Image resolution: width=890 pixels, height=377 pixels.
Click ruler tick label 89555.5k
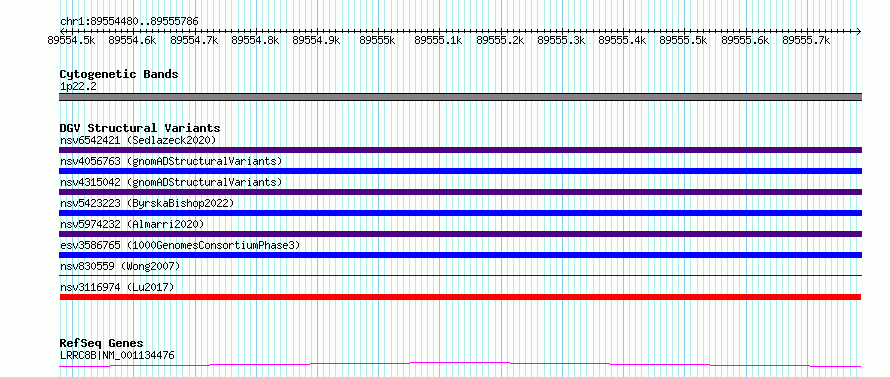coord(684,40)
